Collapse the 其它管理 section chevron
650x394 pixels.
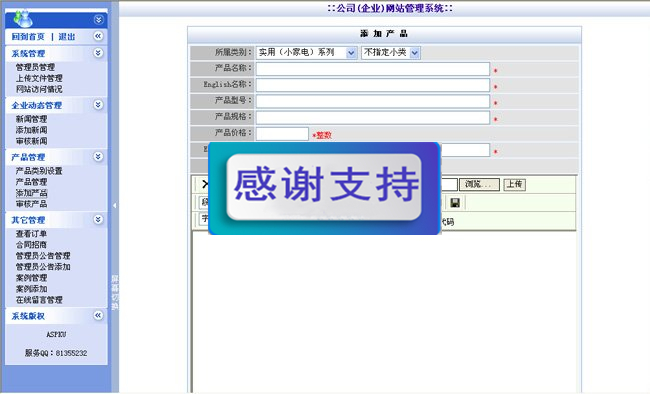tap(98, 219)
